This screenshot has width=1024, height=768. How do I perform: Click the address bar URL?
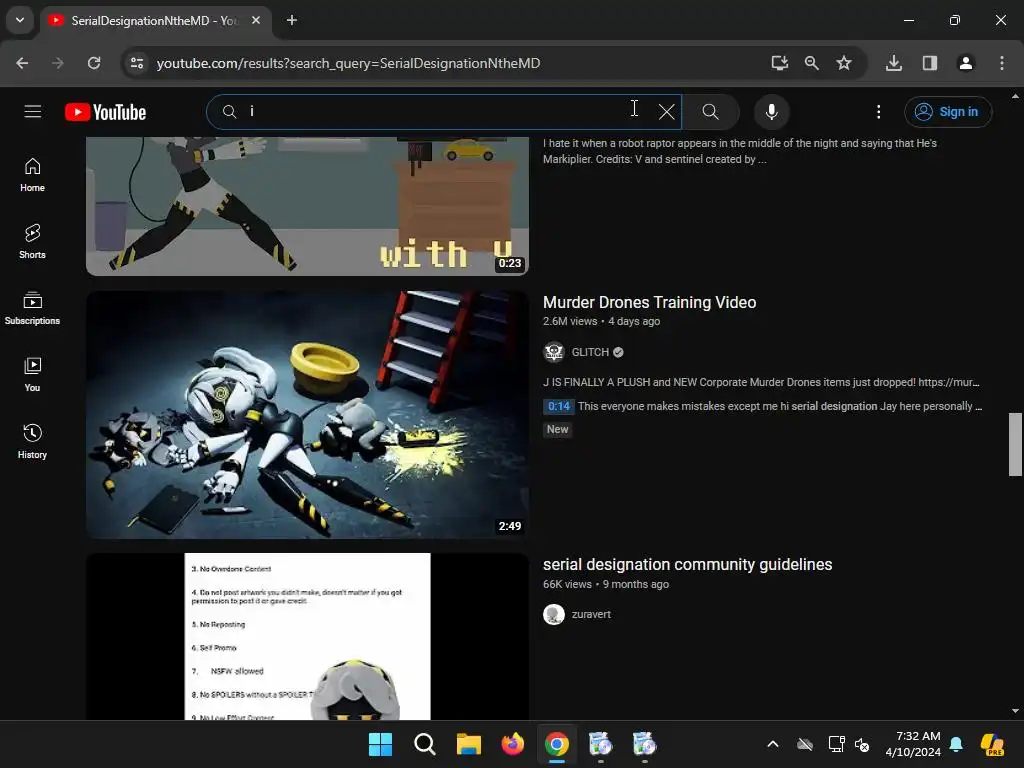[x=348, y=63]
